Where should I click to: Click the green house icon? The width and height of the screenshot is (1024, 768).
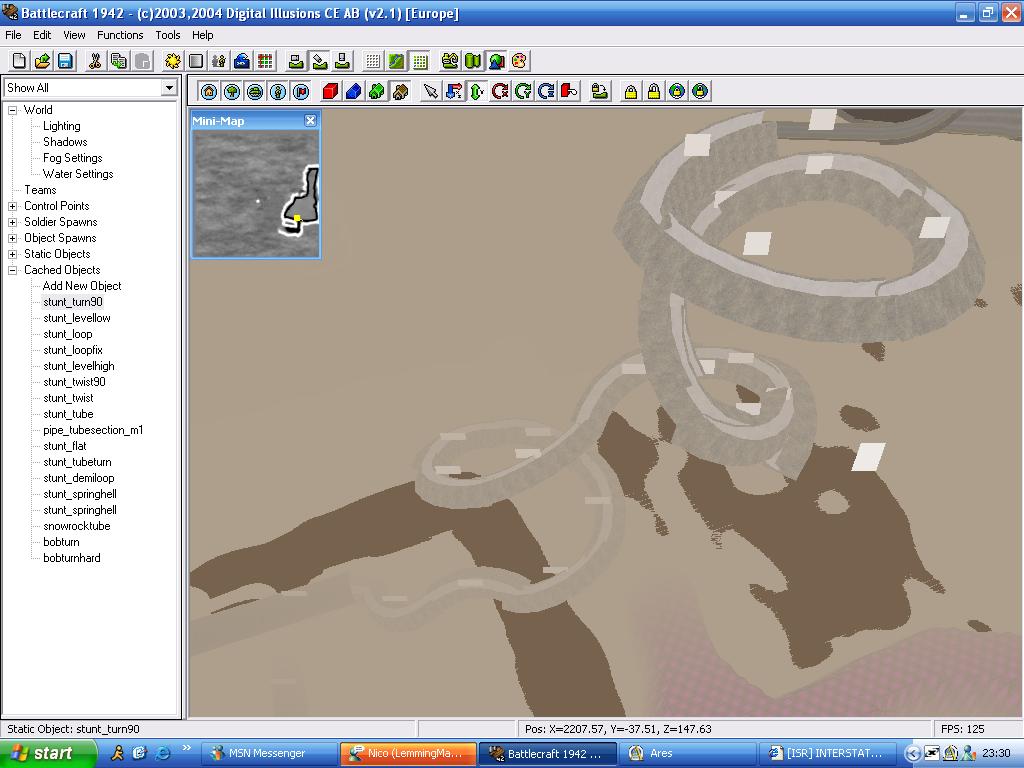coord(377,91)
